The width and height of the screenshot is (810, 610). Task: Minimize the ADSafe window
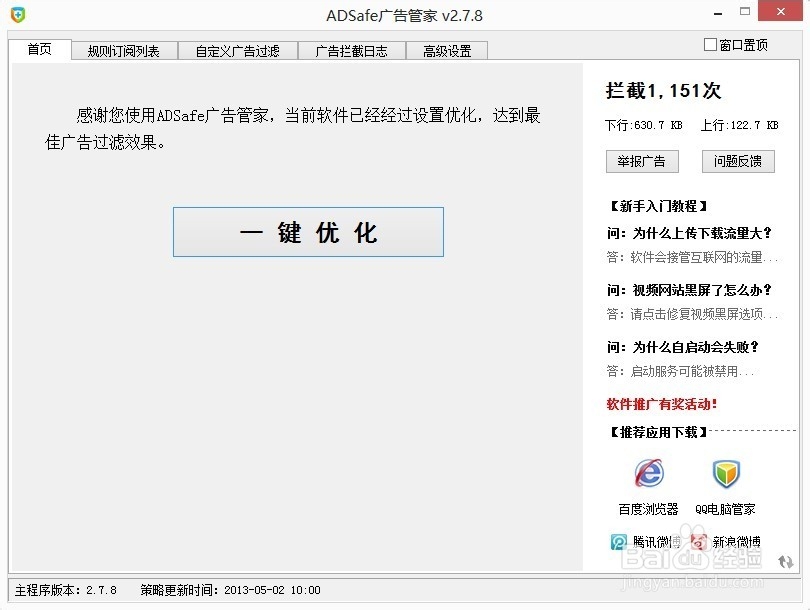tap(718, 13)
